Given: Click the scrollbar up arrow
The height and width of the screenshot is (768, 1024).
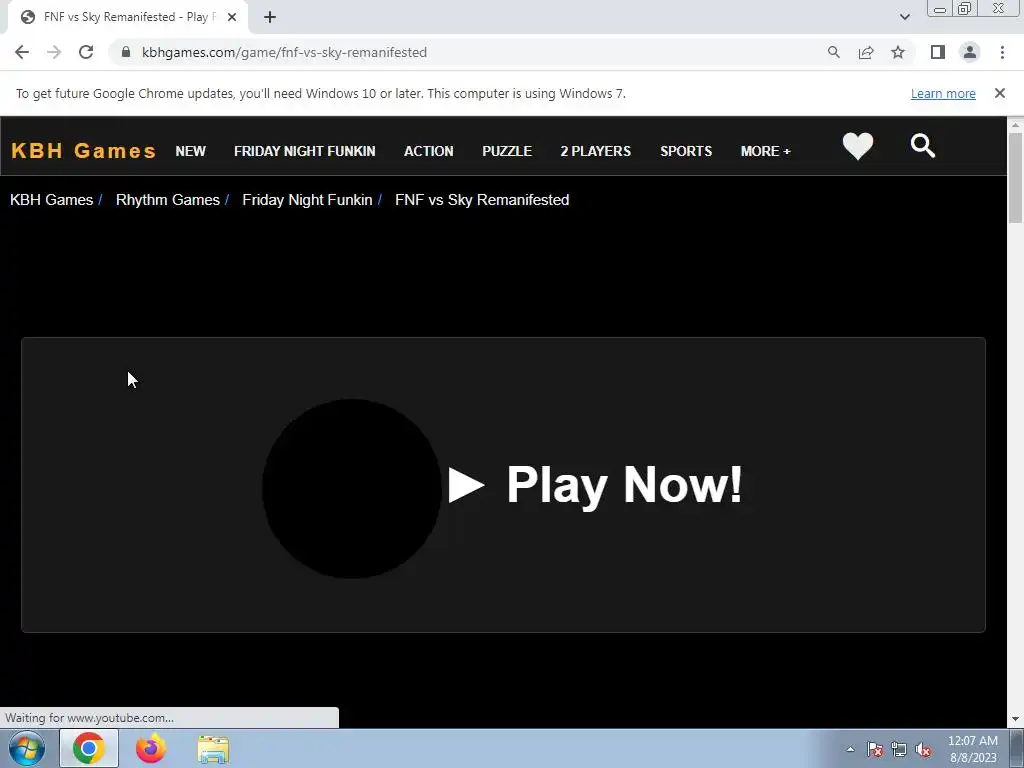Looking at the screenshot, I should tap(1016, 124).
